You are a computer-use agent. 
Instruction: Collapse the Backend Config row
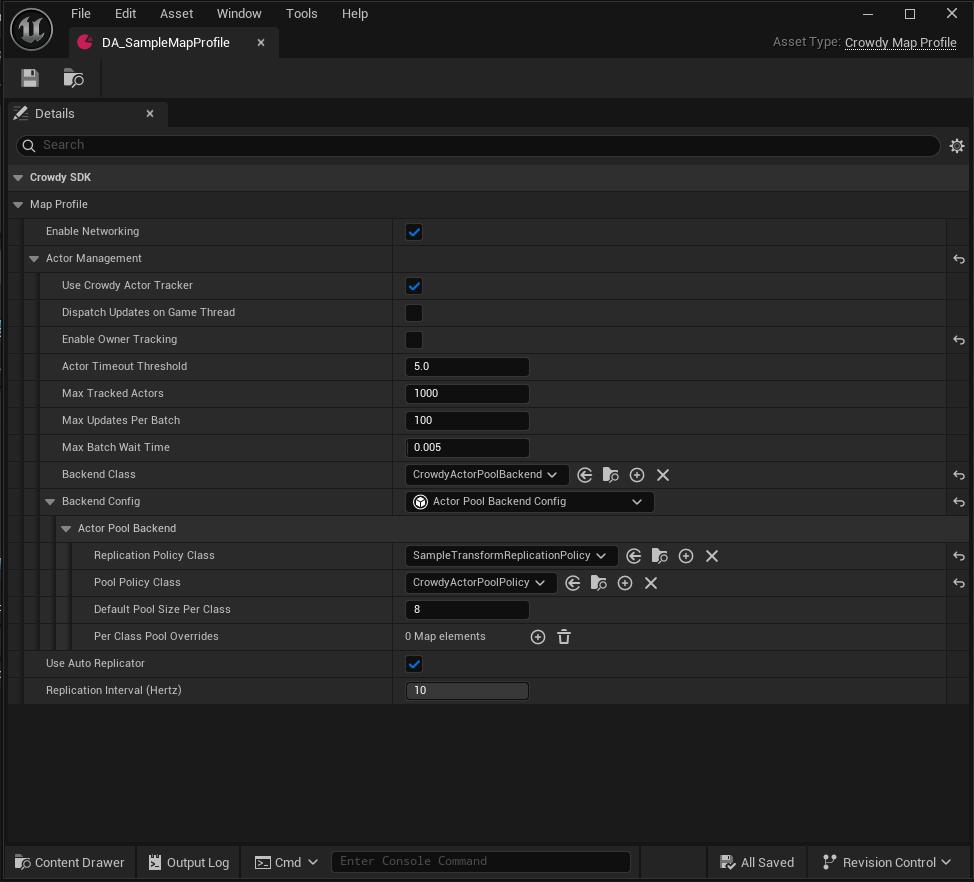click(50, 501)
